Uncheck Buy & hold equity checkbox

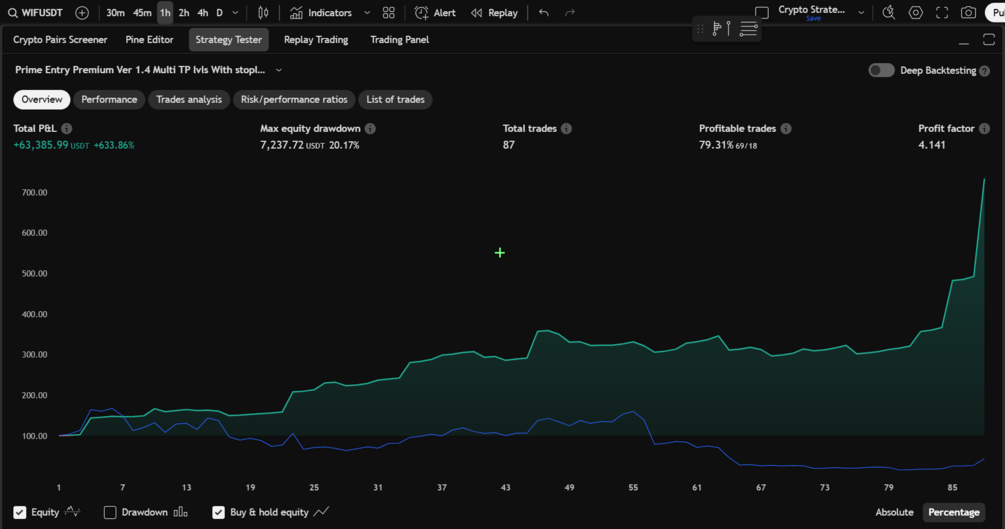219,512
